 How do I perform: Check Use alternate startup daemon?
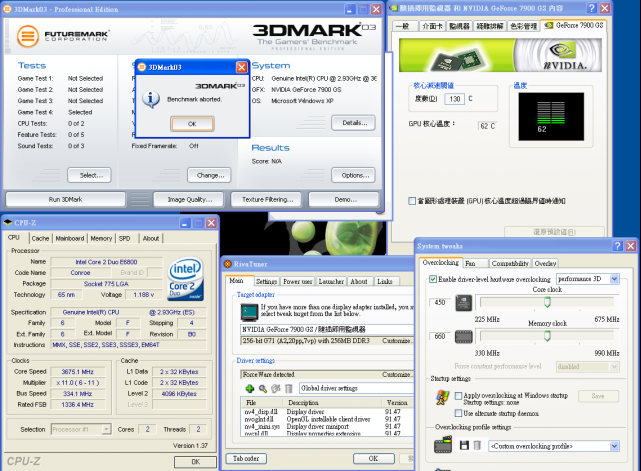pos(458,413)
